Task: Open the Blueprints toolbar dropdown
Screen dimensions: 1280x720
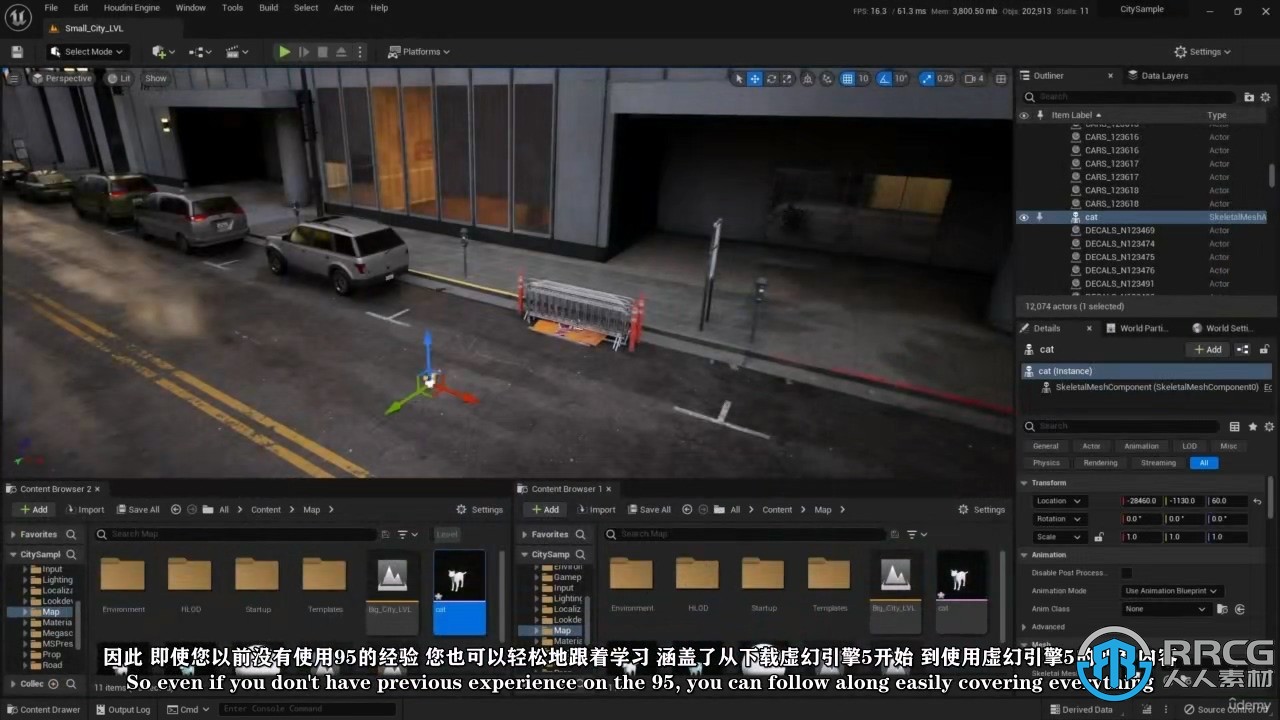Action: click(x=201, y=52)
